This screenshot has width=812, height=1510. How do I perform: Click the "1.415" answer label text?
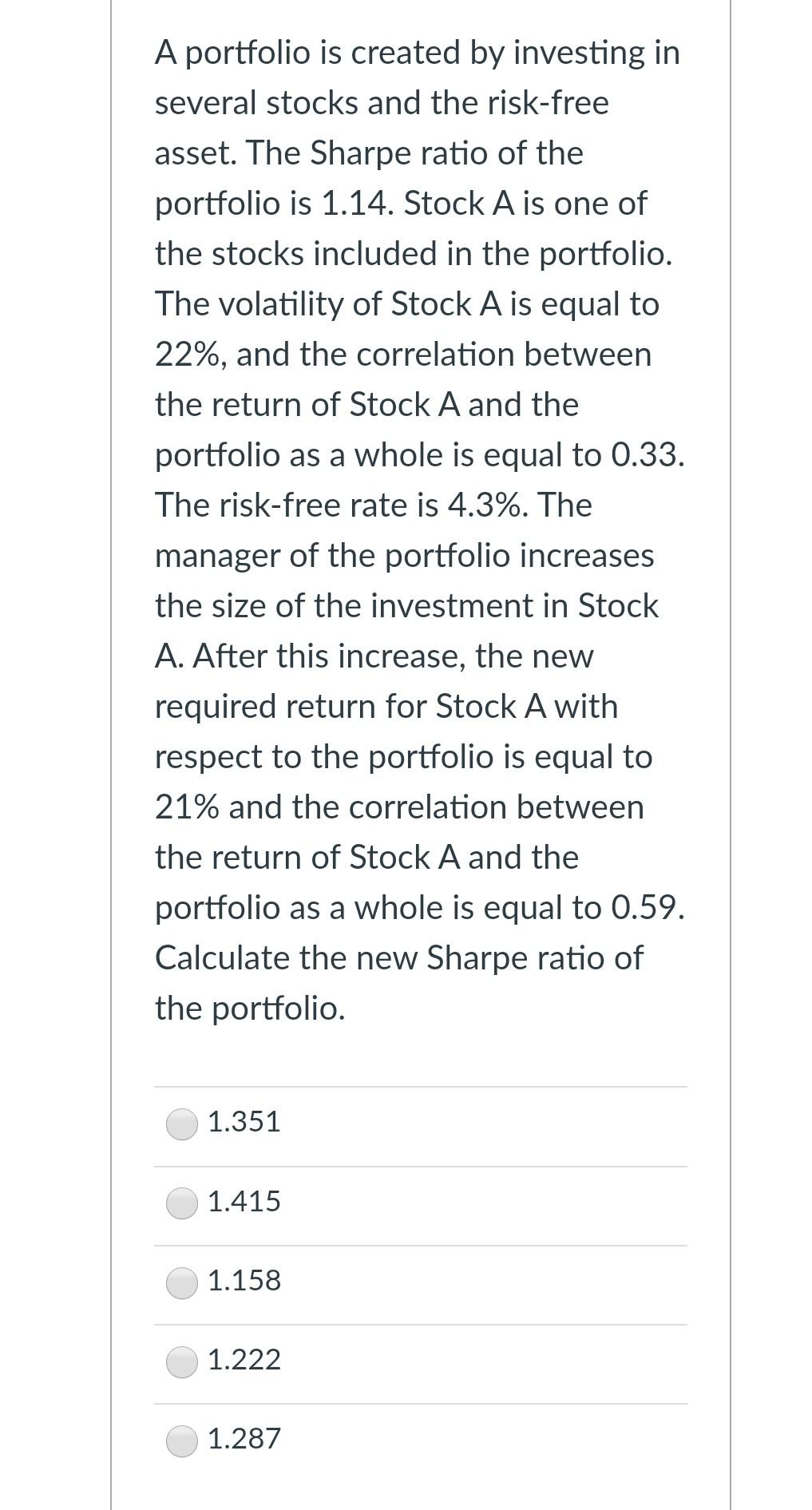pos(244,1201)
